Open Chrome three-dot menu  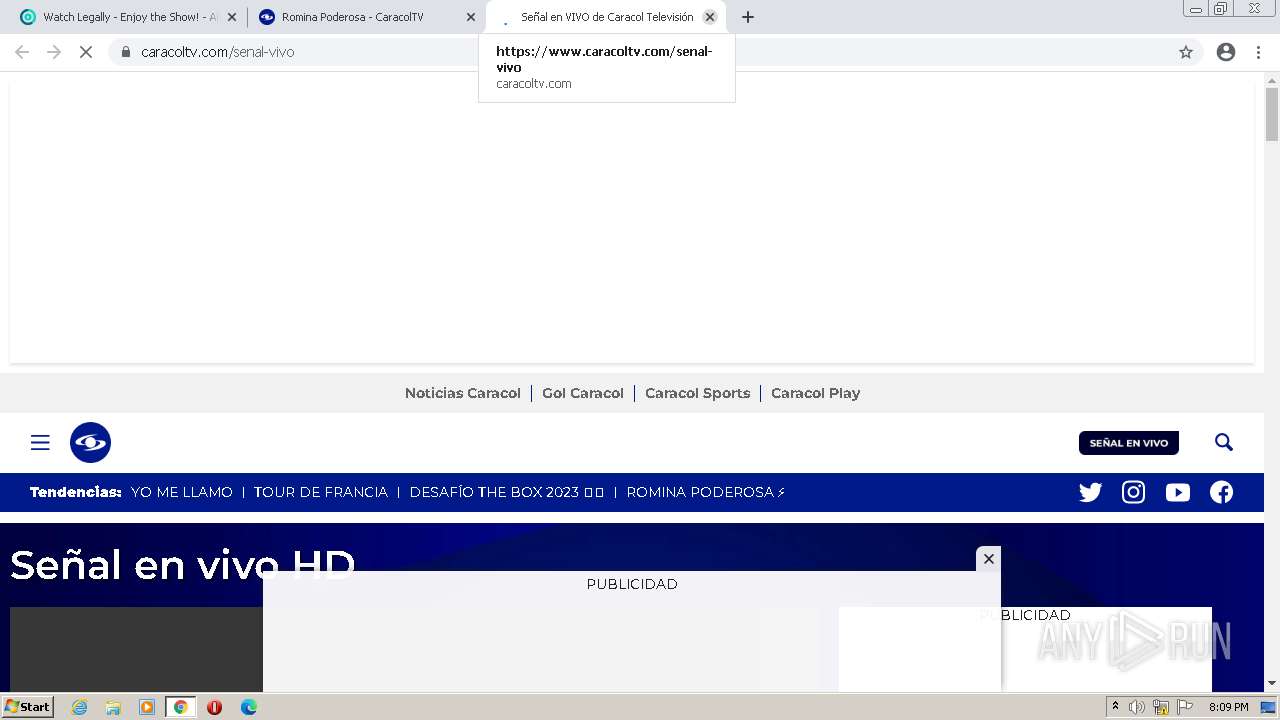pyautogui.click(x=1258, y=52)
